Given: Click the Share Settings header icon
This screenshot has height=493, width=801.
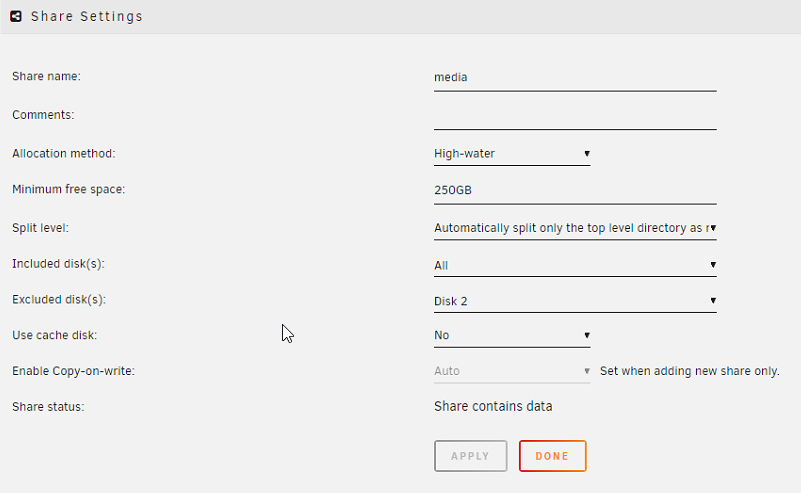Looking at the screenshot, I should 16,16.
